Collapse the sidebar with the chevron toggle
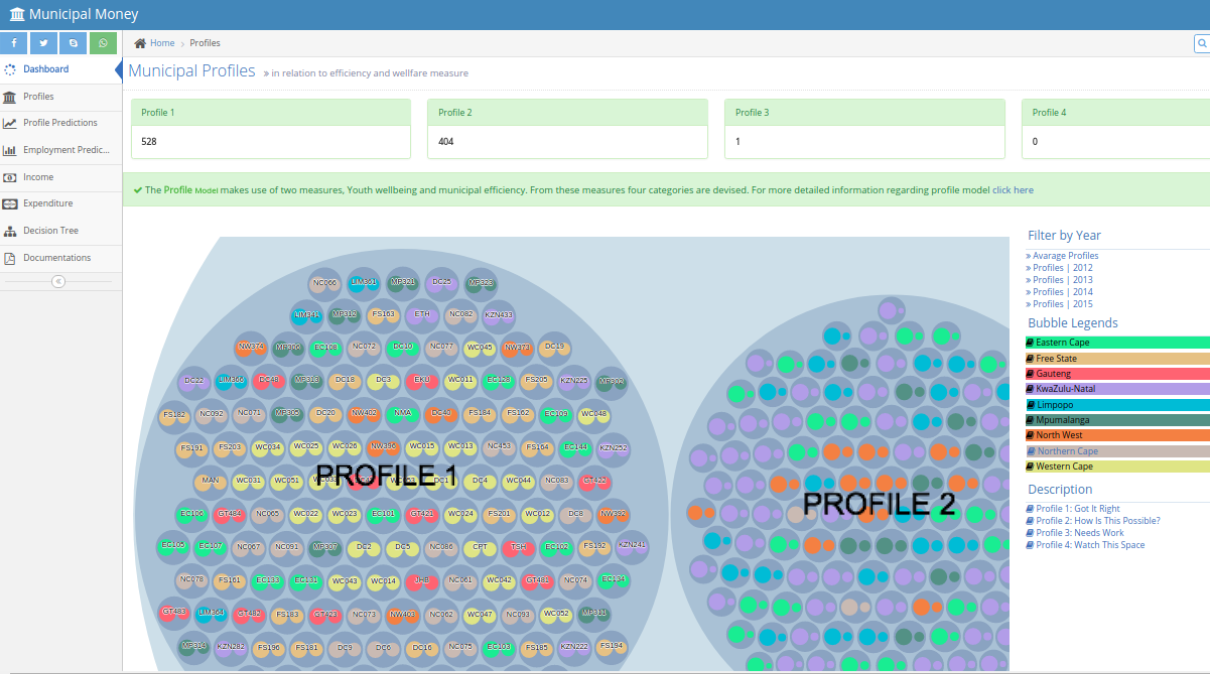The width and height of the screenshot is (1210, 674). pos(58,281)
